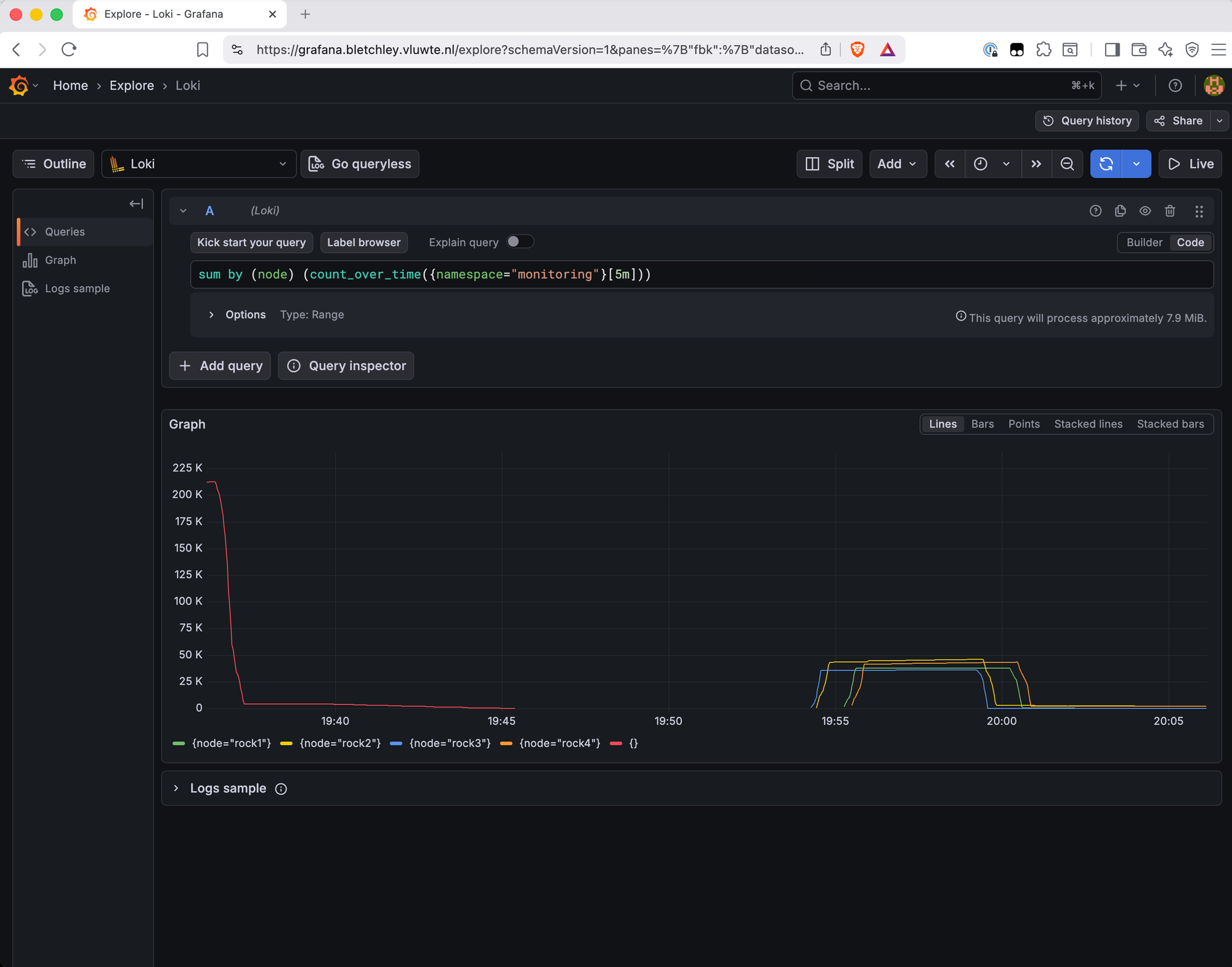Hide query A with eye icon
The width and height of the screenshot is (1232, 967).
coord(1145,211)
